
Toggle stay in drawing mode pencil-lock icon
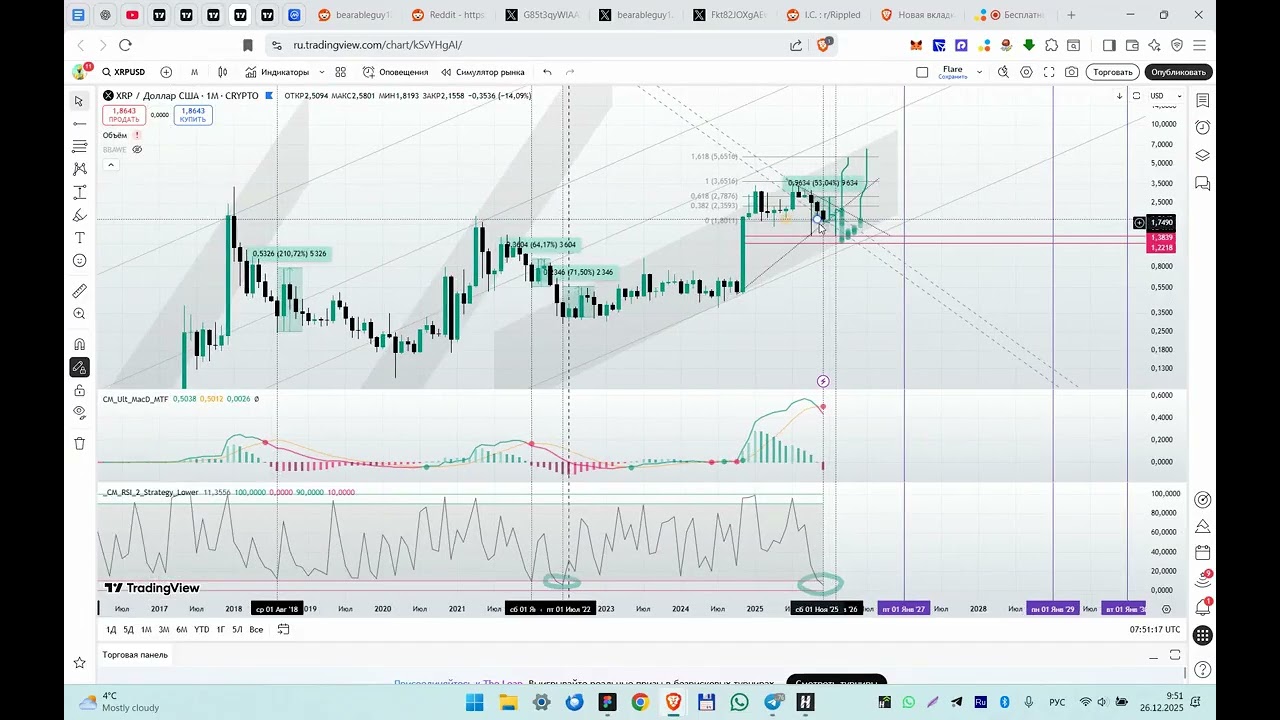[x=79, y=368]
